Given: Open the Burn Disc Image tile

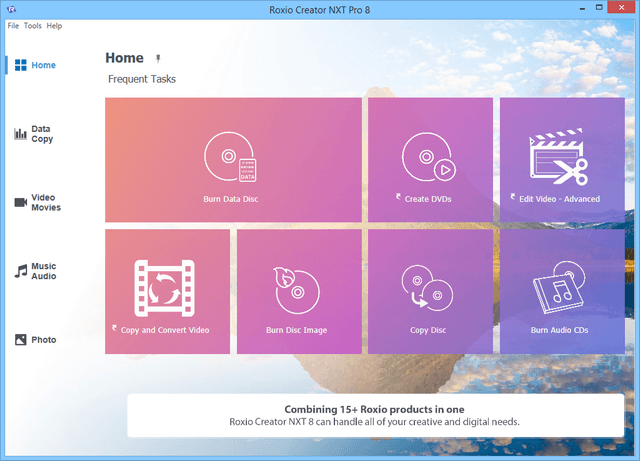Looking at the screenshot, I should pos(298,291).
